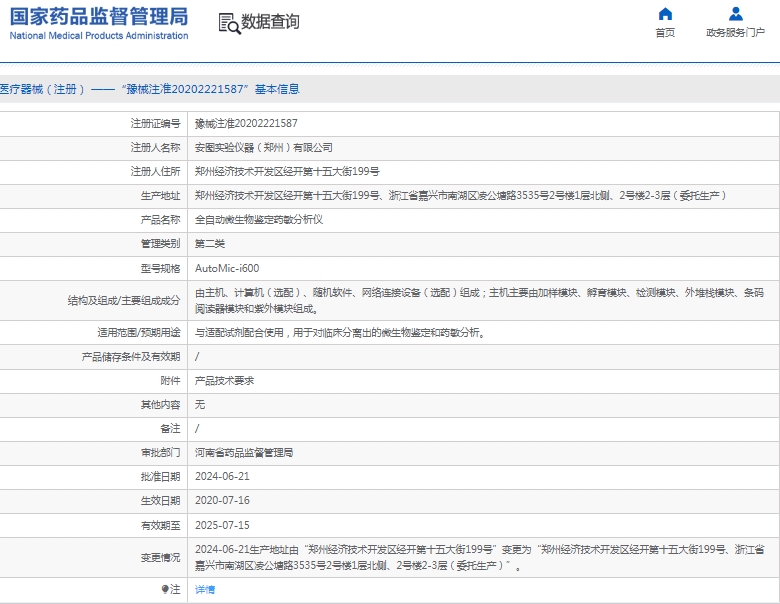Select the 无 value
The image size is (780, 604).
pos(199,404)
